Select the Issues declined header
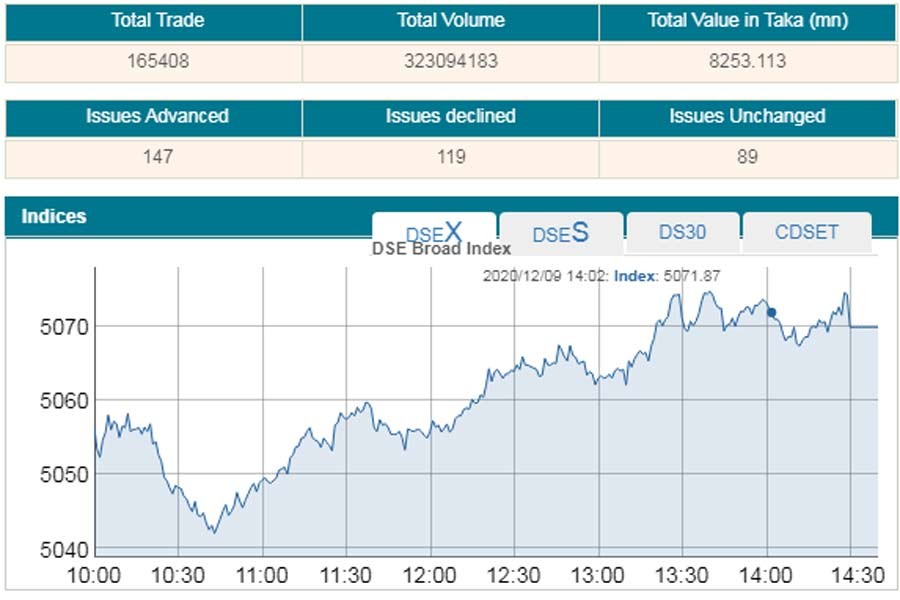Screen dimensions: 900x600 tap(450, 116)
